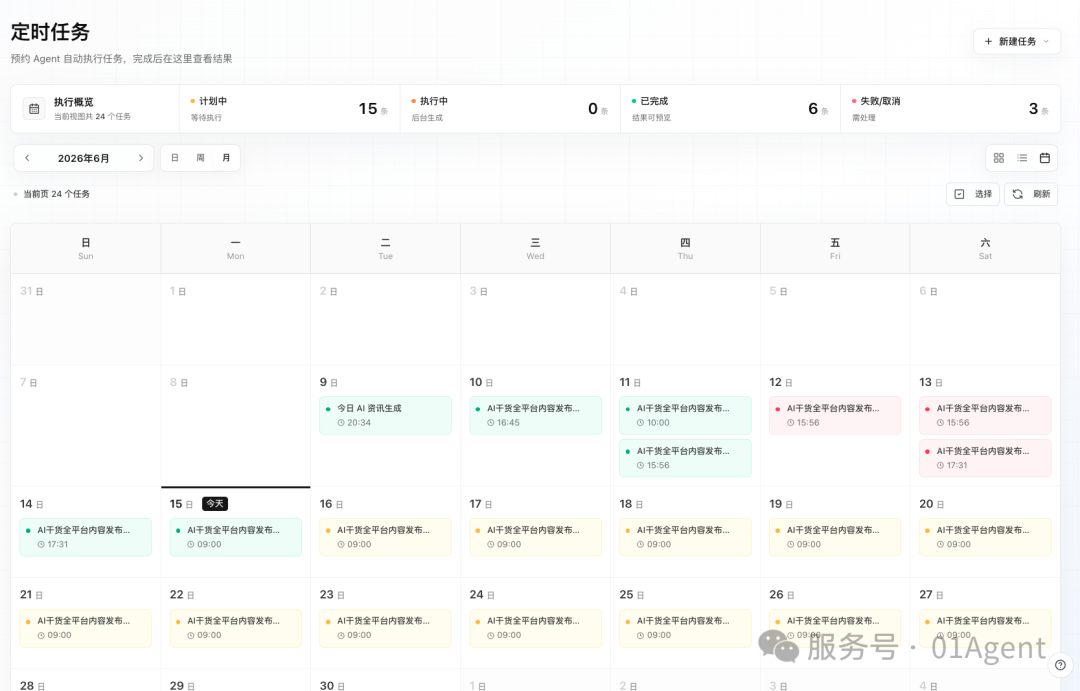The image size is (1080, 691).
Task: Switch to 周 week view tab
Action: (200, 158)
